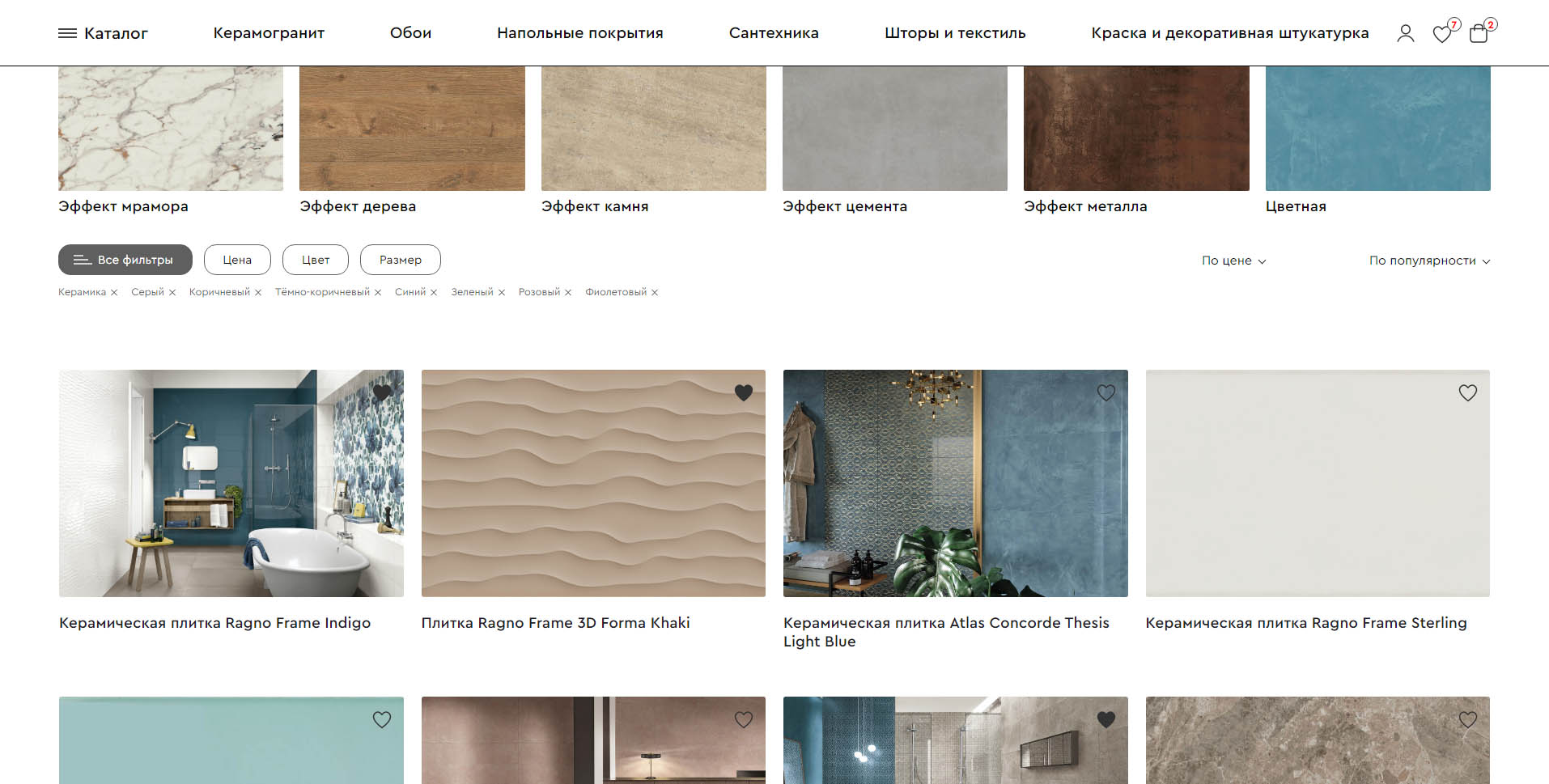Open the Эффект камня category link
Image resolution: width=1549 pixels, height=784 pixels.
[x=595, y=206]
